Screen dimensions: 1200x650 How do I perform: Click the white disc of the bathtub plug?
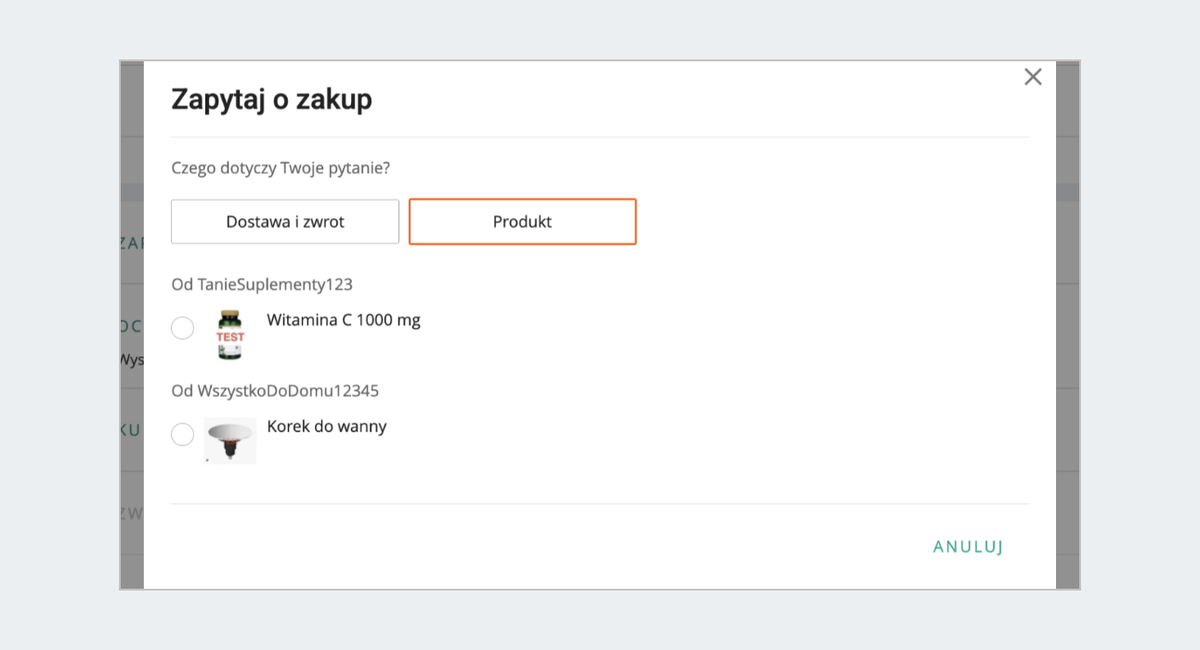pyautogui.click(x=230, y=430)
